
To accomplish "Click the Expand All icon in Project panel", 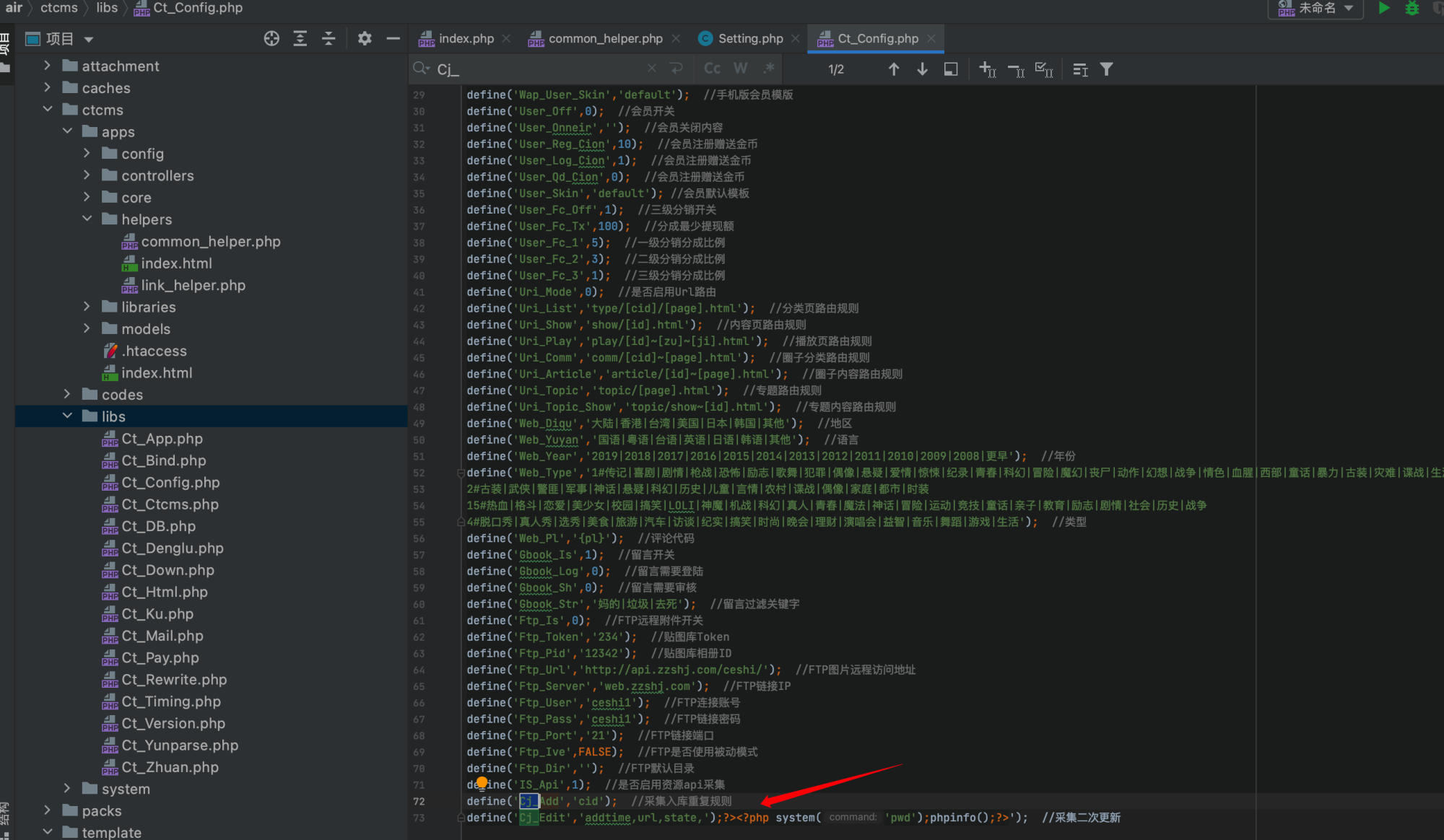I will point(300,39).
